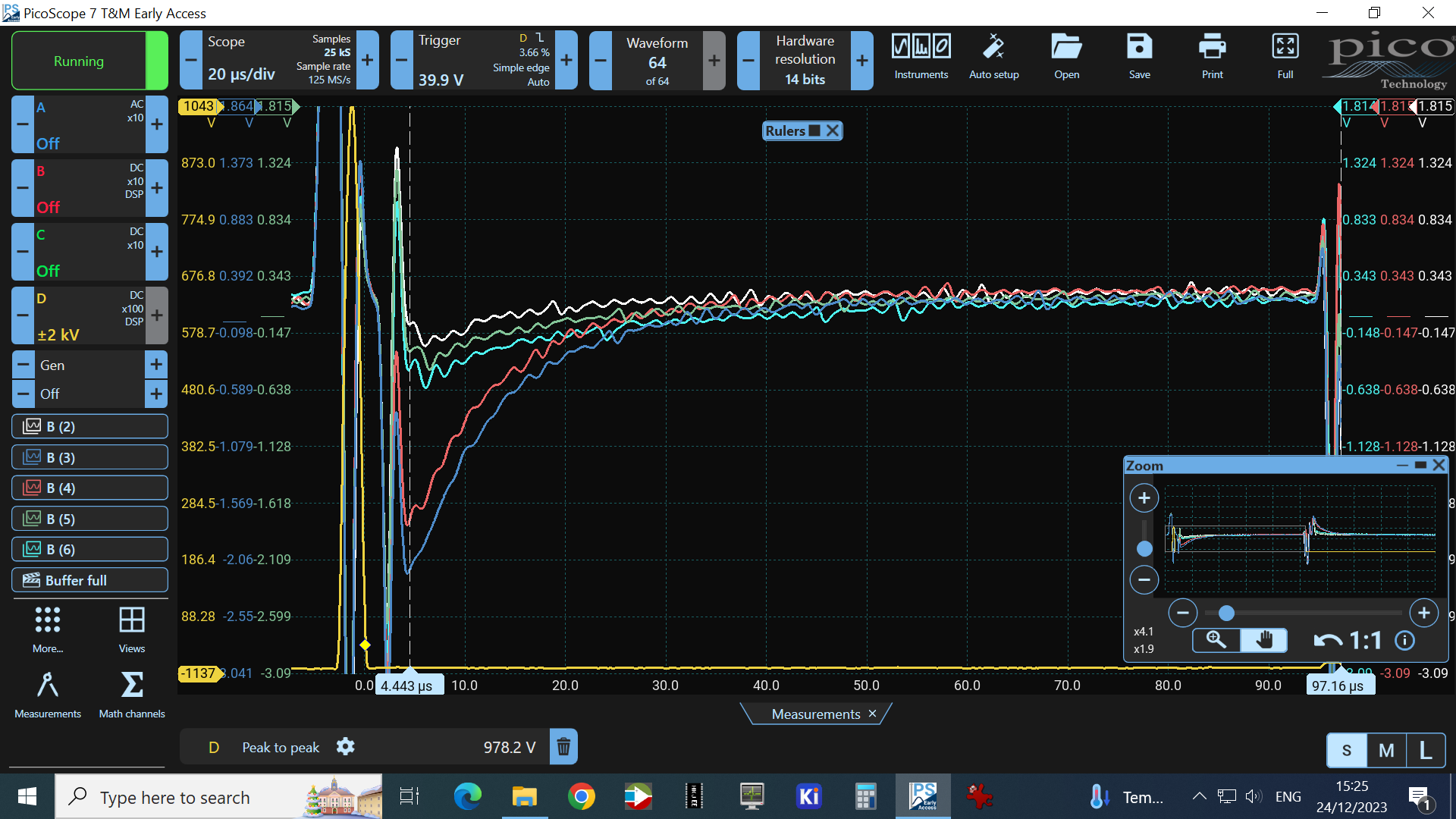Open the Views layout icon

(131, 620)
